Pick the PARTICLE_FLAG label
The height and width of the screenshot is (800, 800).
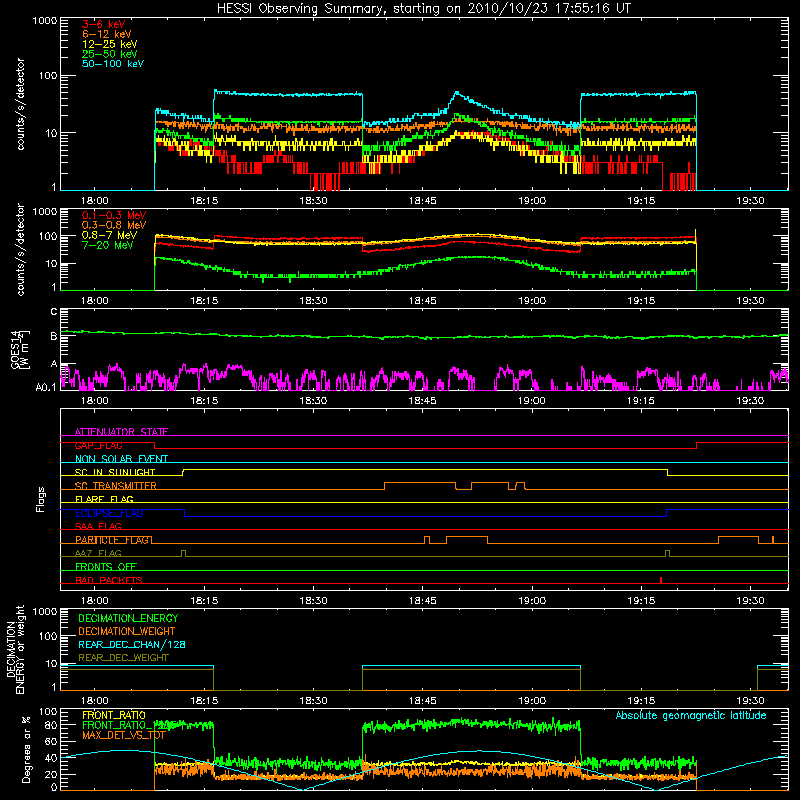(112, 540)
